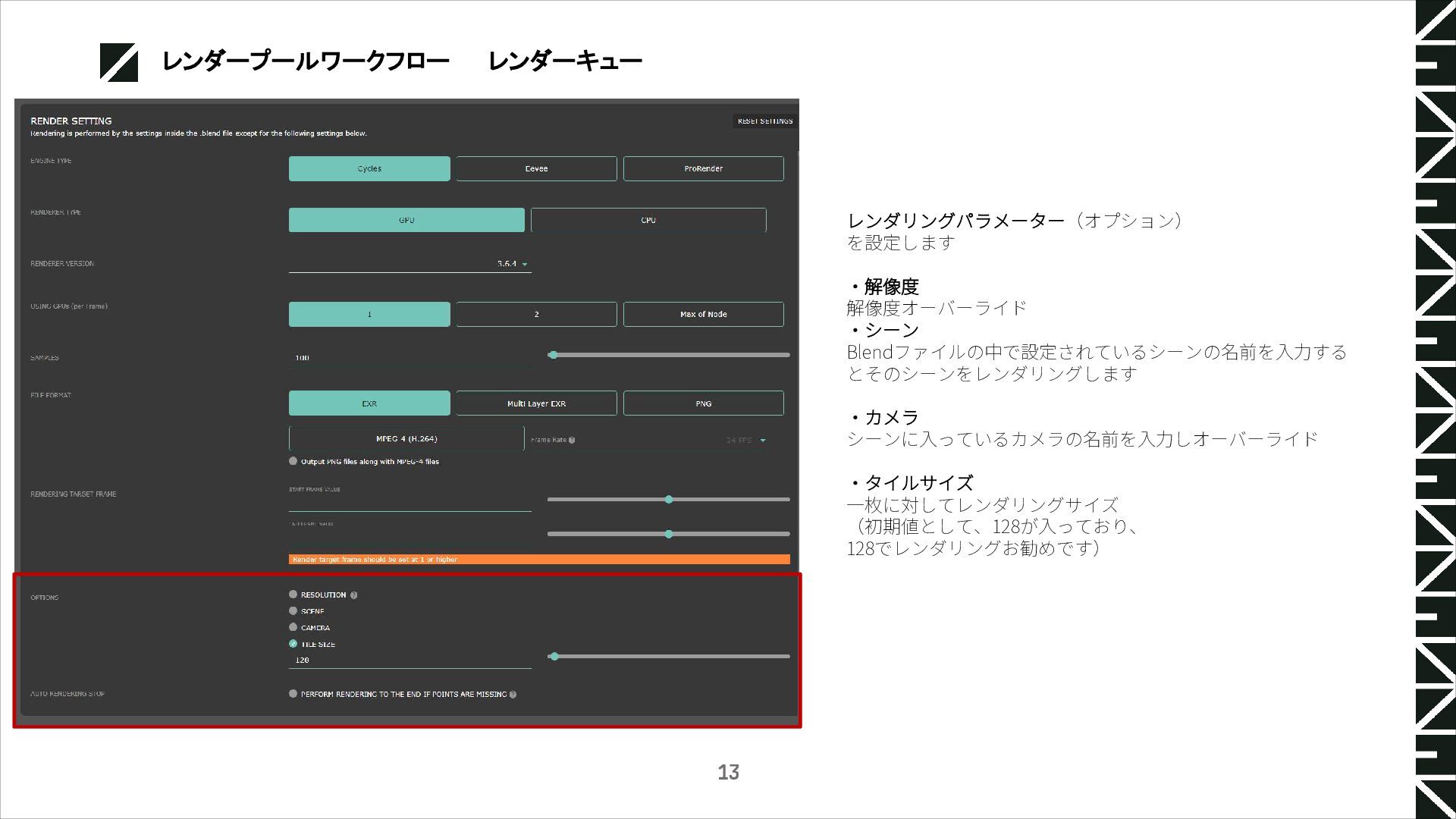Enable perform rendering to end option
Viewport: 1456px width, 819px height.
293,694
